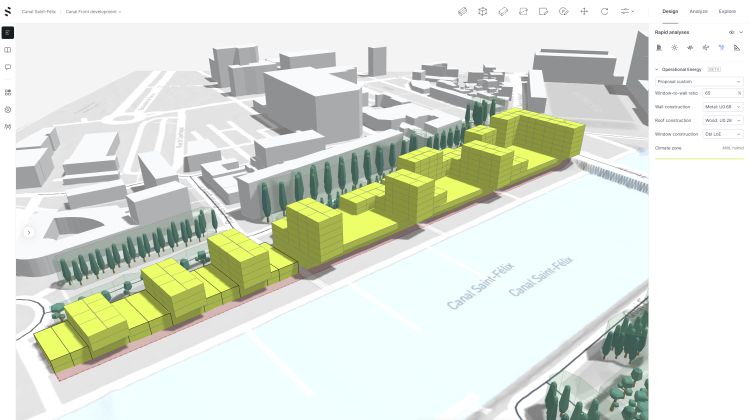Open the Wall construction dropdown
Image resolution: width=750 pixels, height=420 pixels.
(723, 107)
